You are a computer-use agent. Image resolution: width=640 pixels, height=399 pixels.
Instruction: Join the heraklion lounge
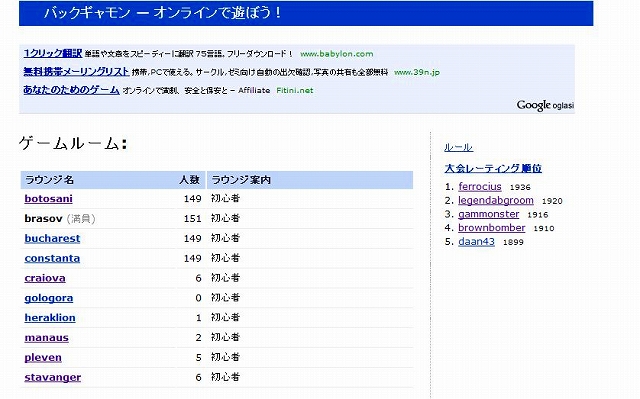point(50,318)
